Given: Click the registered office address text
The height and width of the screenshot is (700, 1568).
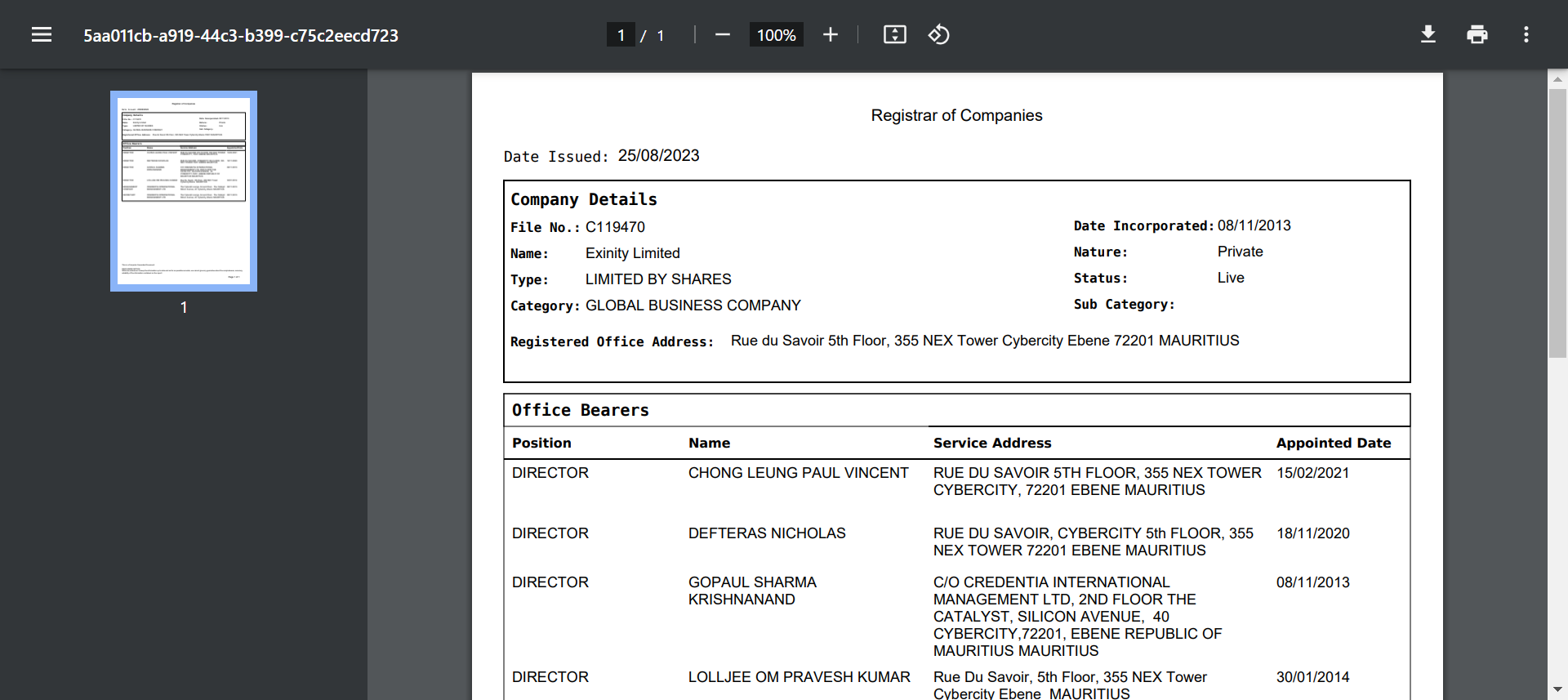Looking at the screenshot, I should (985, 341).
